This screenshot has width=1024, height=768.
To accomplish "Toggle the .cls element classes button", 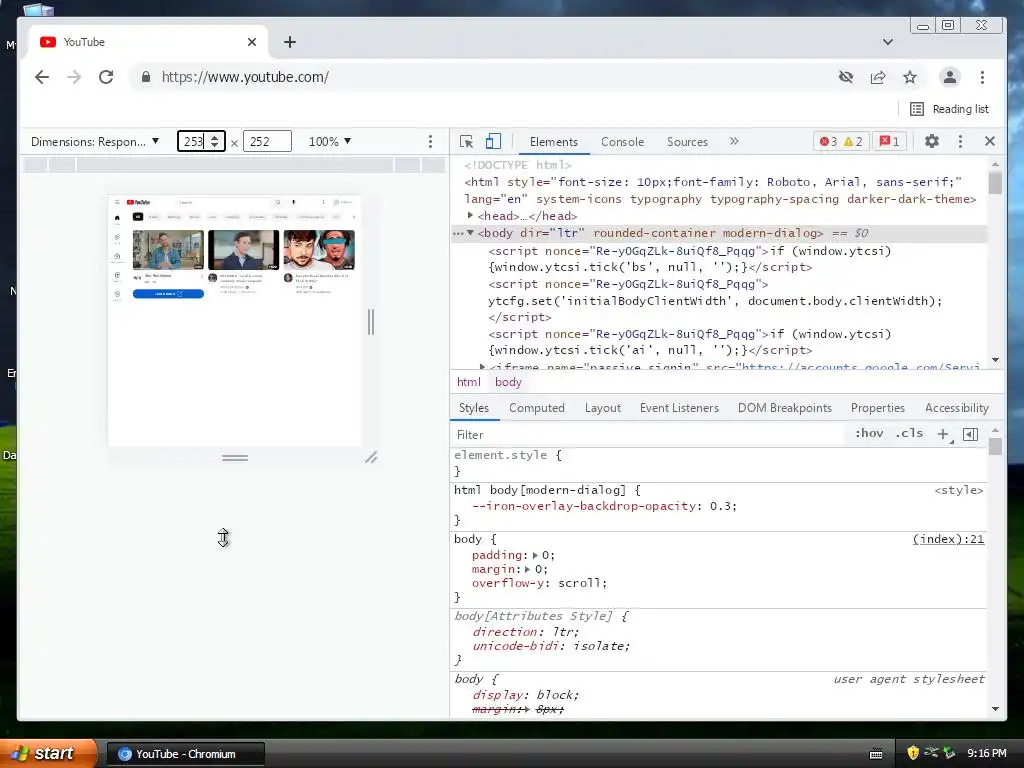I will pos(910,434).
